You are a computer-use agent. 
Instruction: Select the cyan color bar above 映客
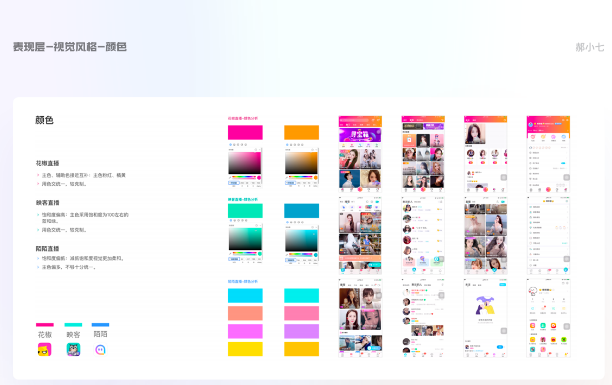(73, 324)
